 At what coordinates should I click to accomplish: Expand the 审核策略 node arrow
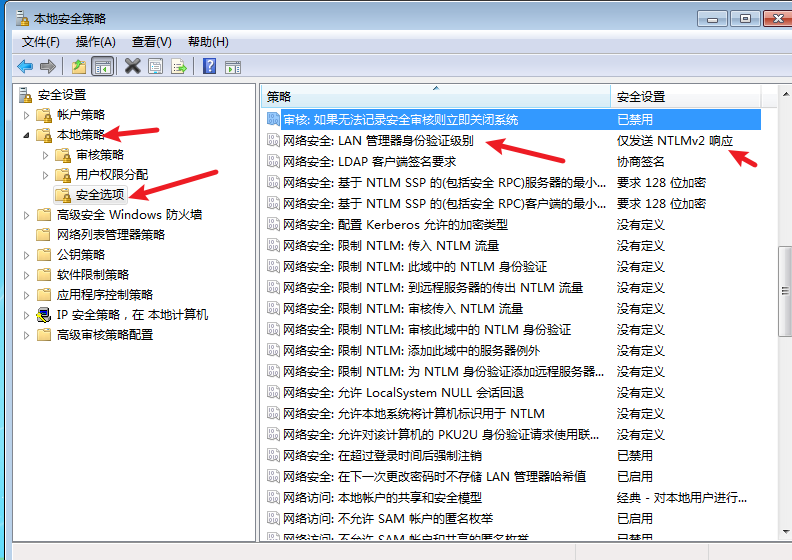45,155
